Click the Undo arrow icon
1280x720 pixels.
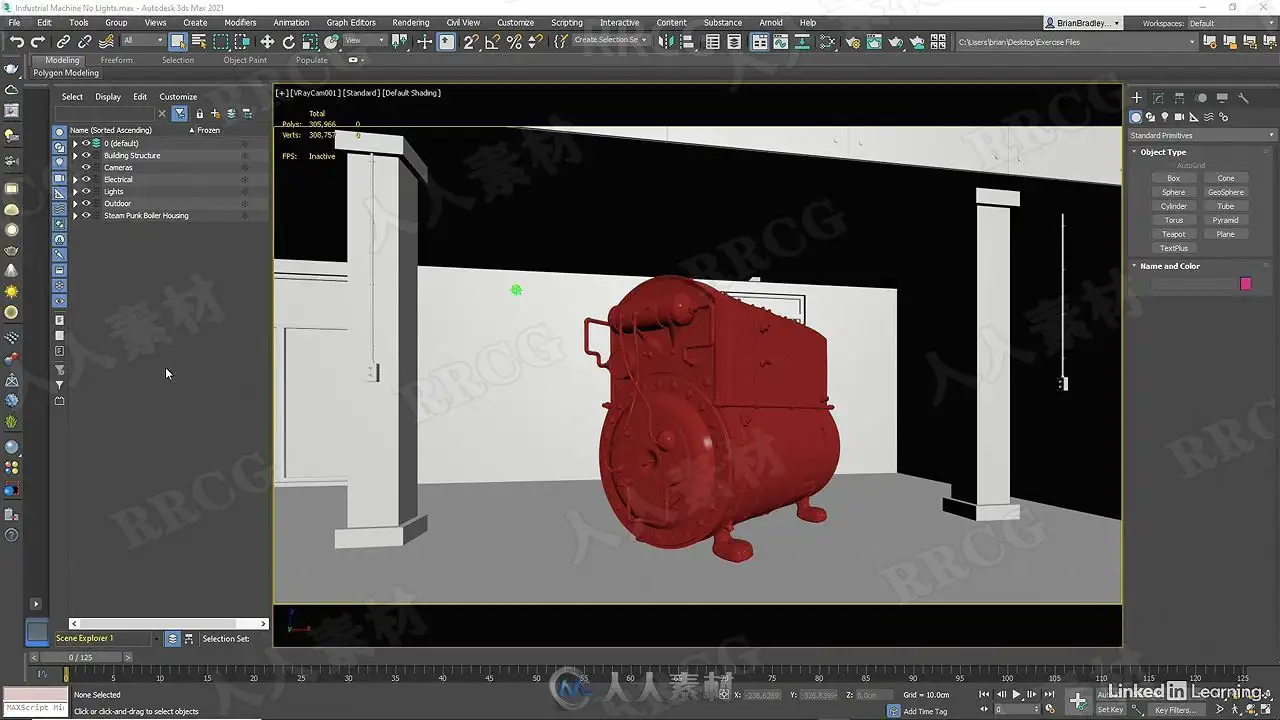tap(17, 41)
